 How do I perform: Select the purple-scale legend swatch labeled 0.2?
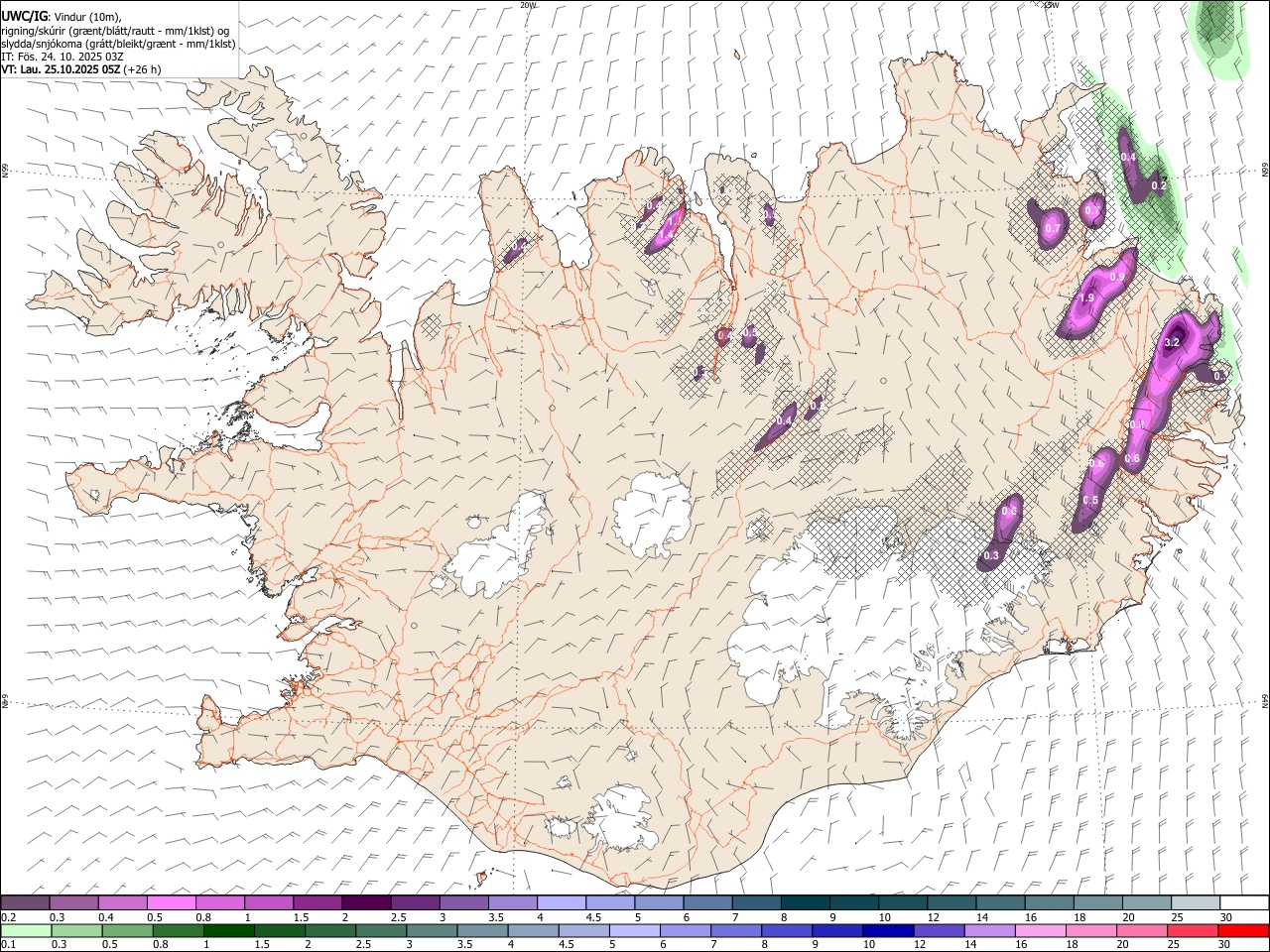point(25,902)
